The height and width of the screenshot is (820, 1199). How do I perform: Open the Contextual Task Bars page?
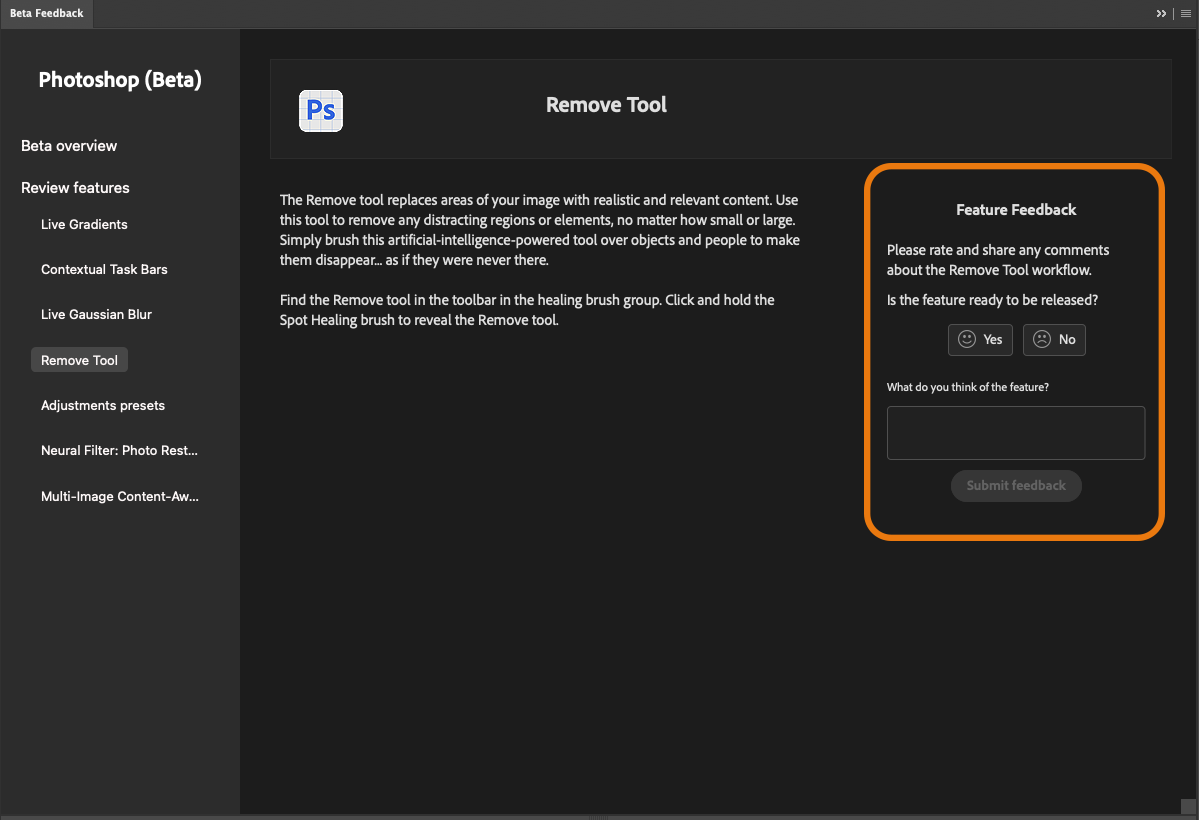click(x=104, y=269)
